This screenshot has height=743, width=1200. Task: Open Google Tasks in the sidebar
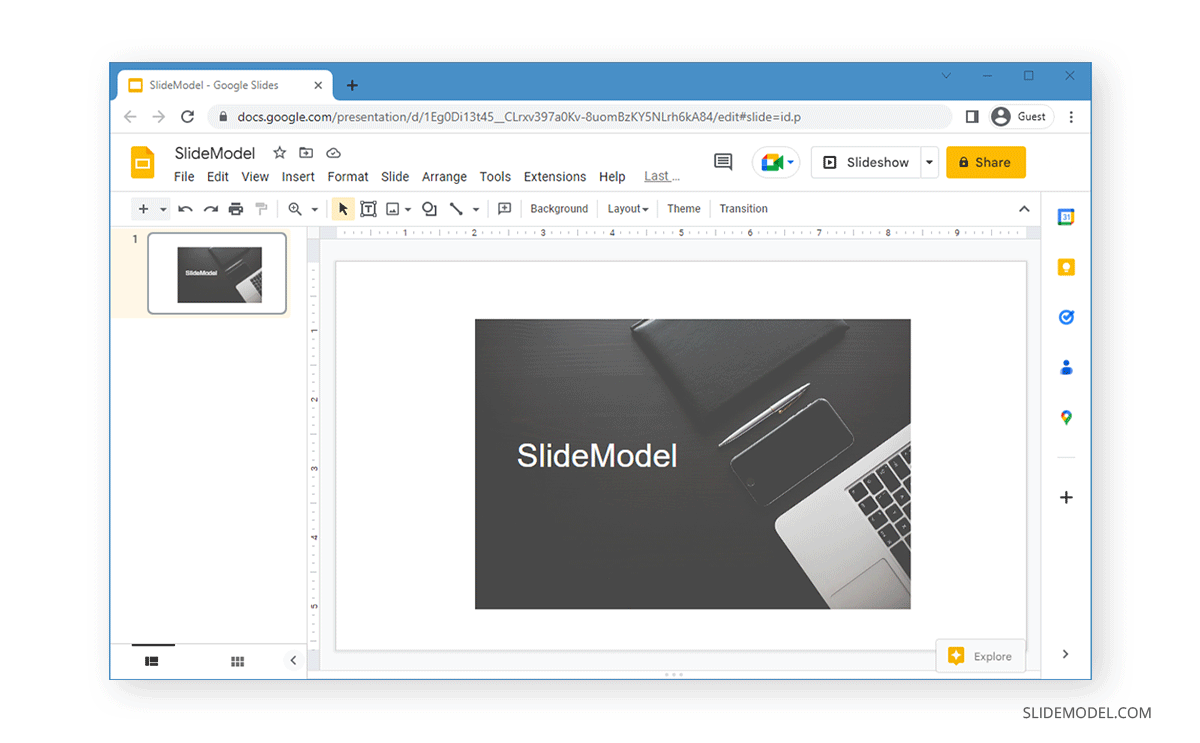click(1065, 316)
